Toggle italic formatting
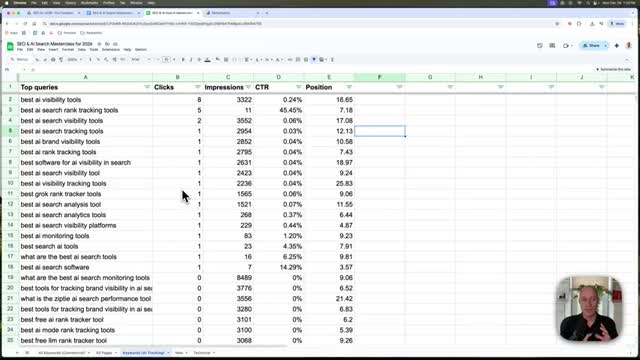This screenshot has height=360, width=640. coord(191,60)
